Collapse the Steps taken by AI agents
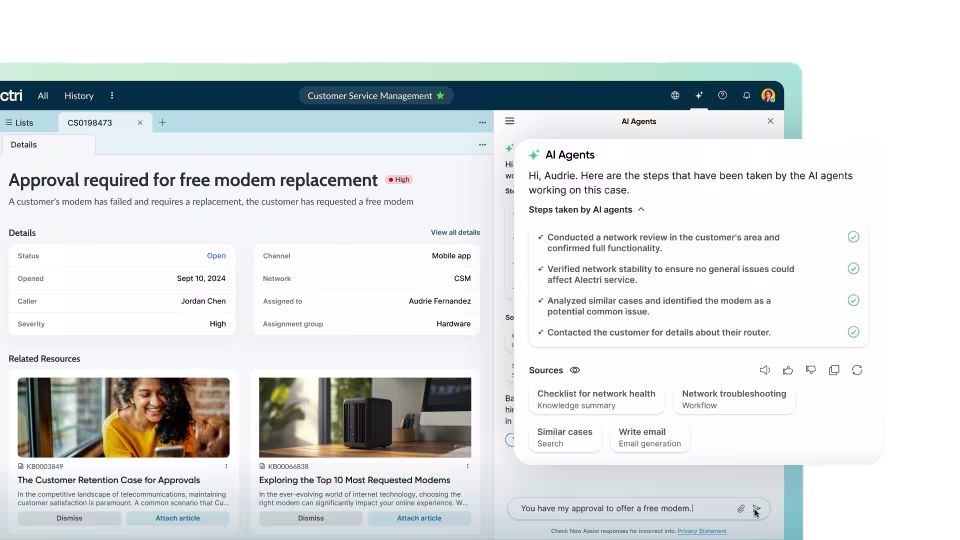This screenshot has height=540, width=960. [641, 210]
